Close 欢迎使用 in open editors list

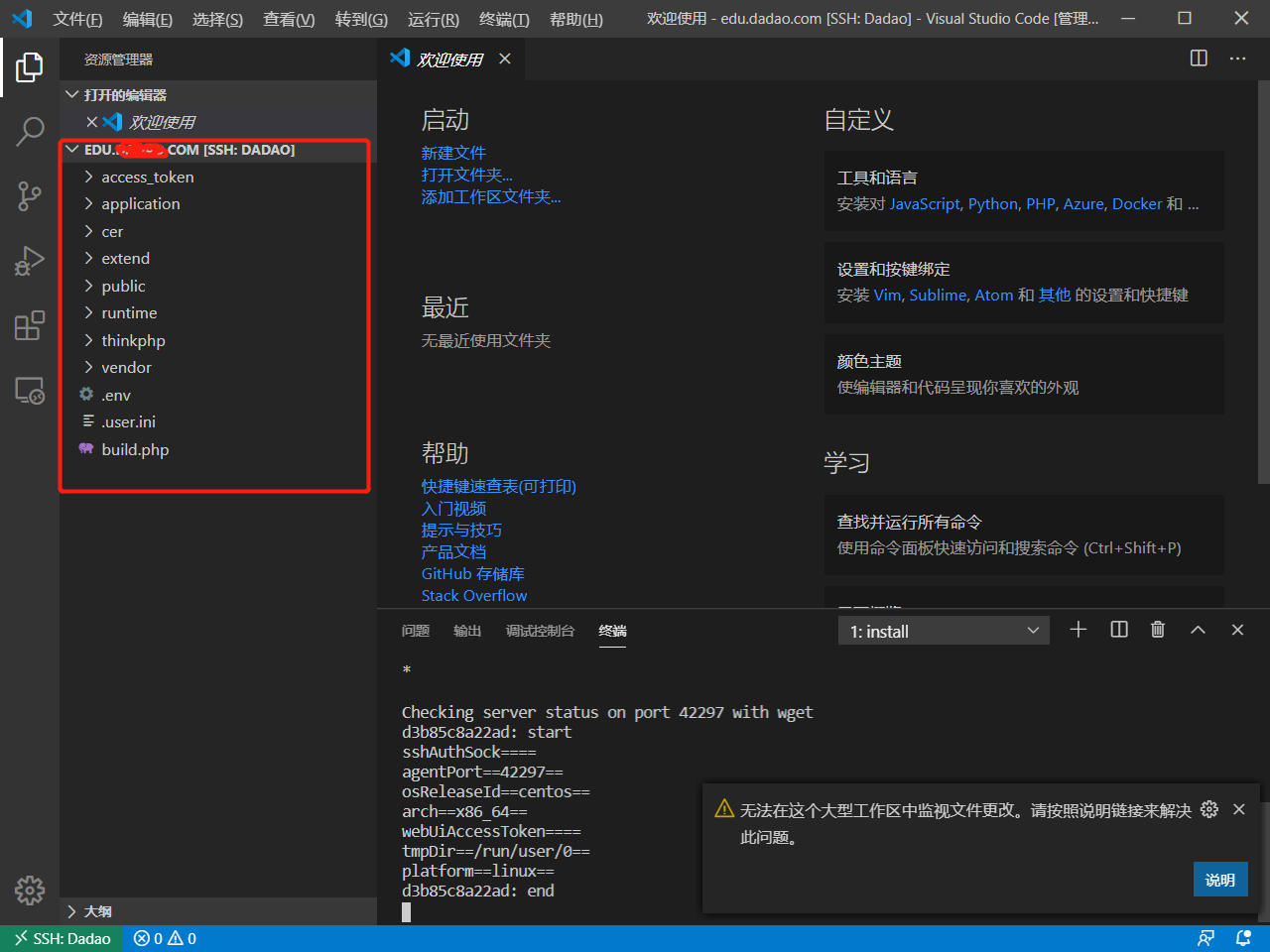(91, 122)
